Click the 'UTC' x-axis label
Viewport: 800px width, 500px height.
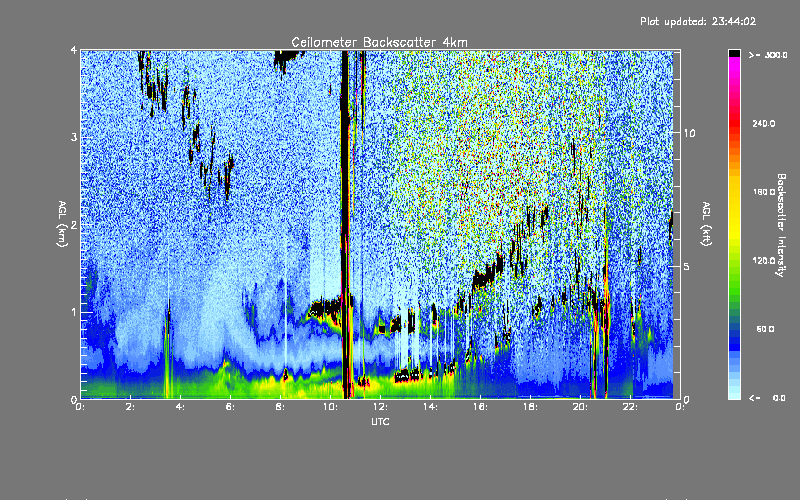pos(380,421)
